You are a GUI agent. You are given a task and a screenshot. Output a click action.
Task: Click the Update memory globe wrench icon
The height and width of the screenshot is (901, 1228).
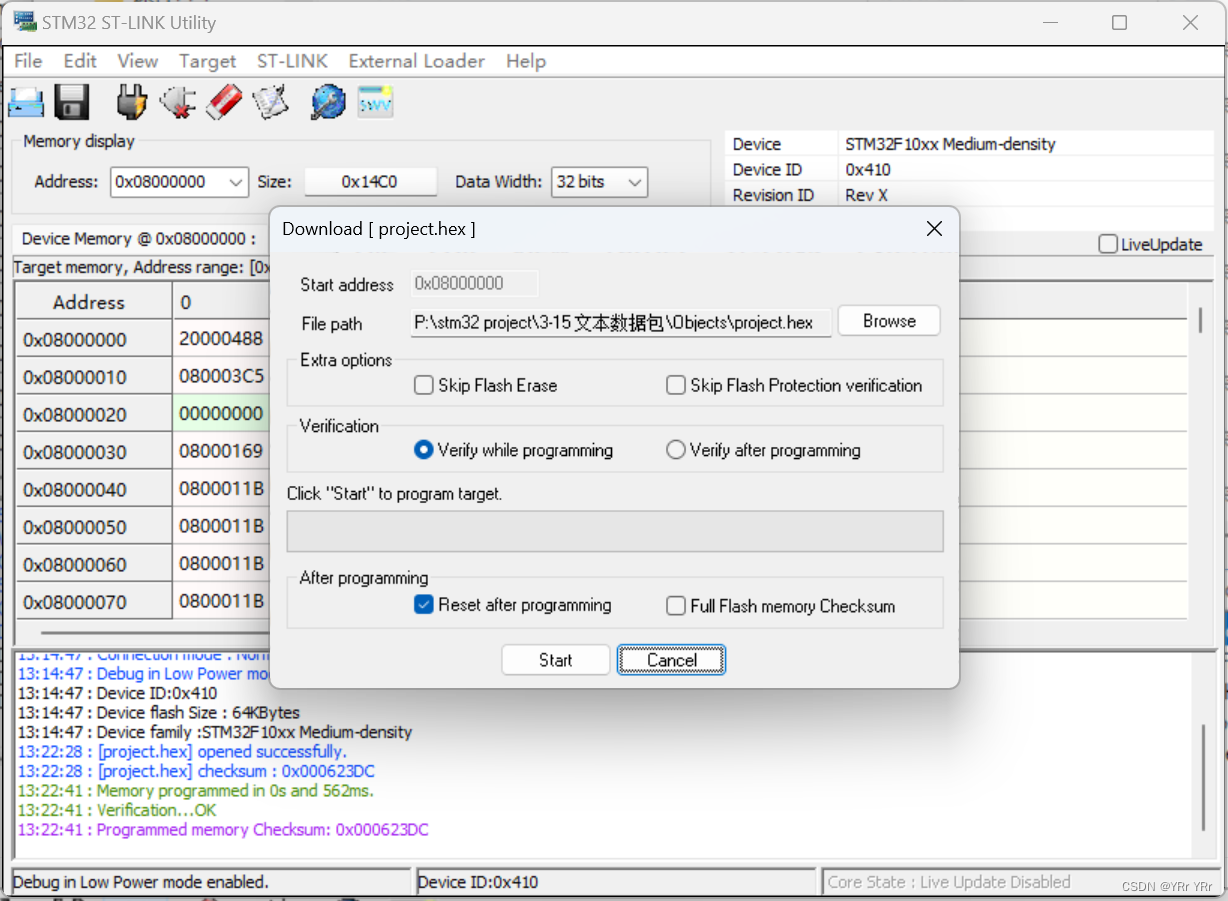pos(328,102)
